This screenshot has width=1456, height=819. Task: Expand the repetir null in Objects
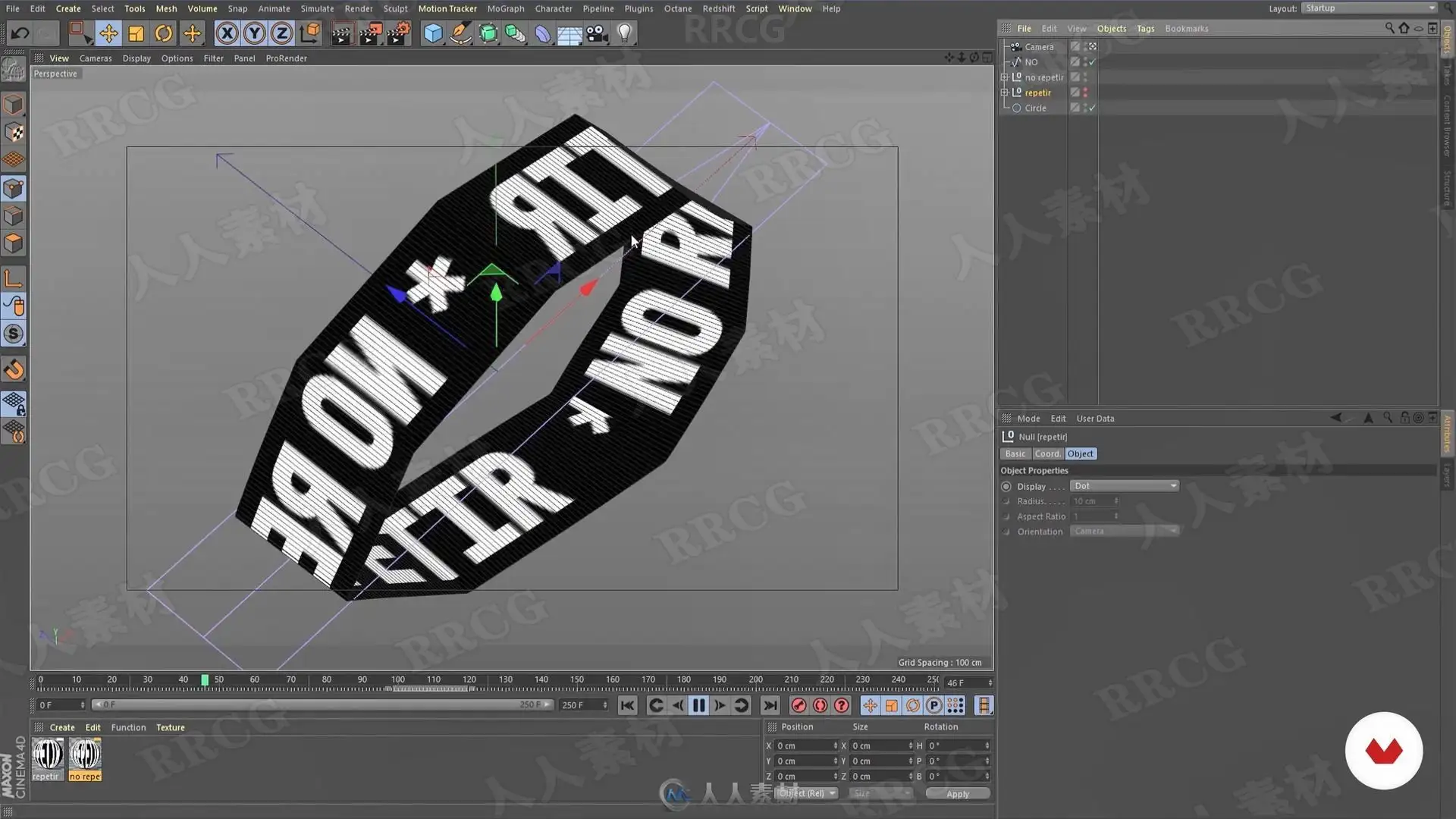pyautogui.click(x=1005, y=93)
